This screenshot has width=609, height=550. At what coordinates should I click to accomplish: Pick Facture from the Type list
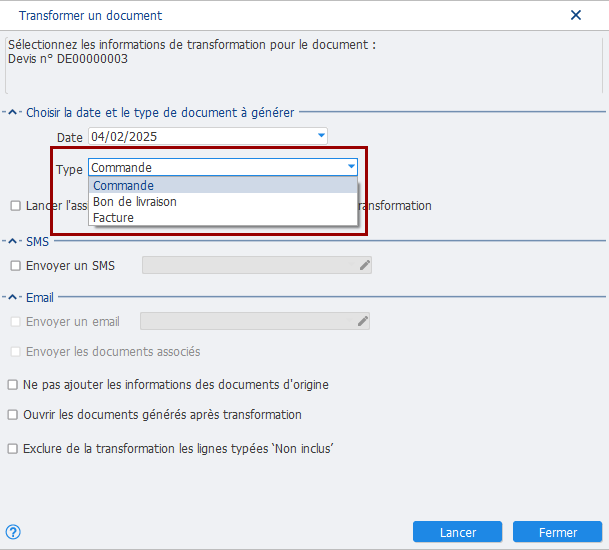[x=113, y=217]
